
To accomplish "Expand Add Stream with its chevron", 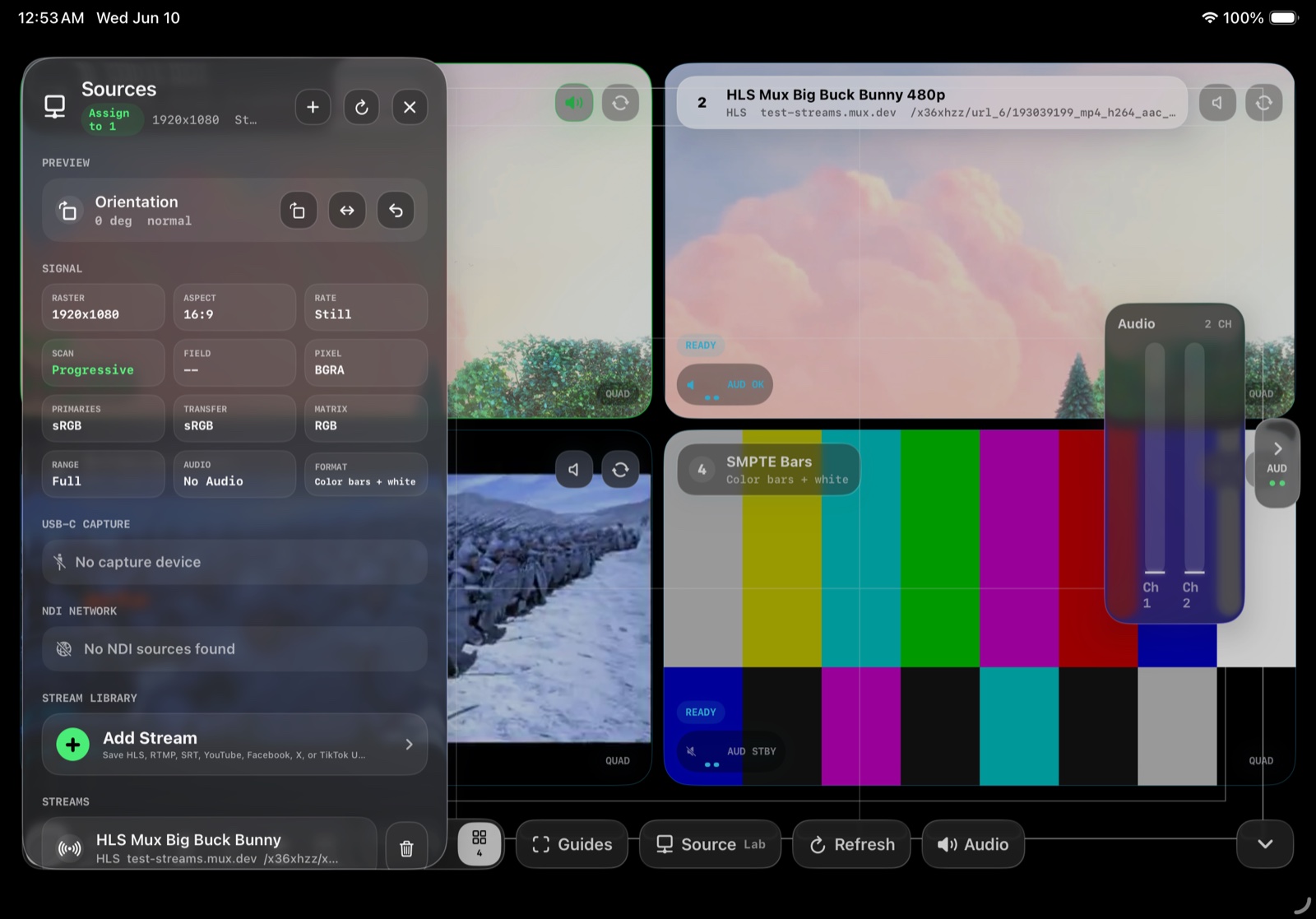I will (x=409, y=745).
